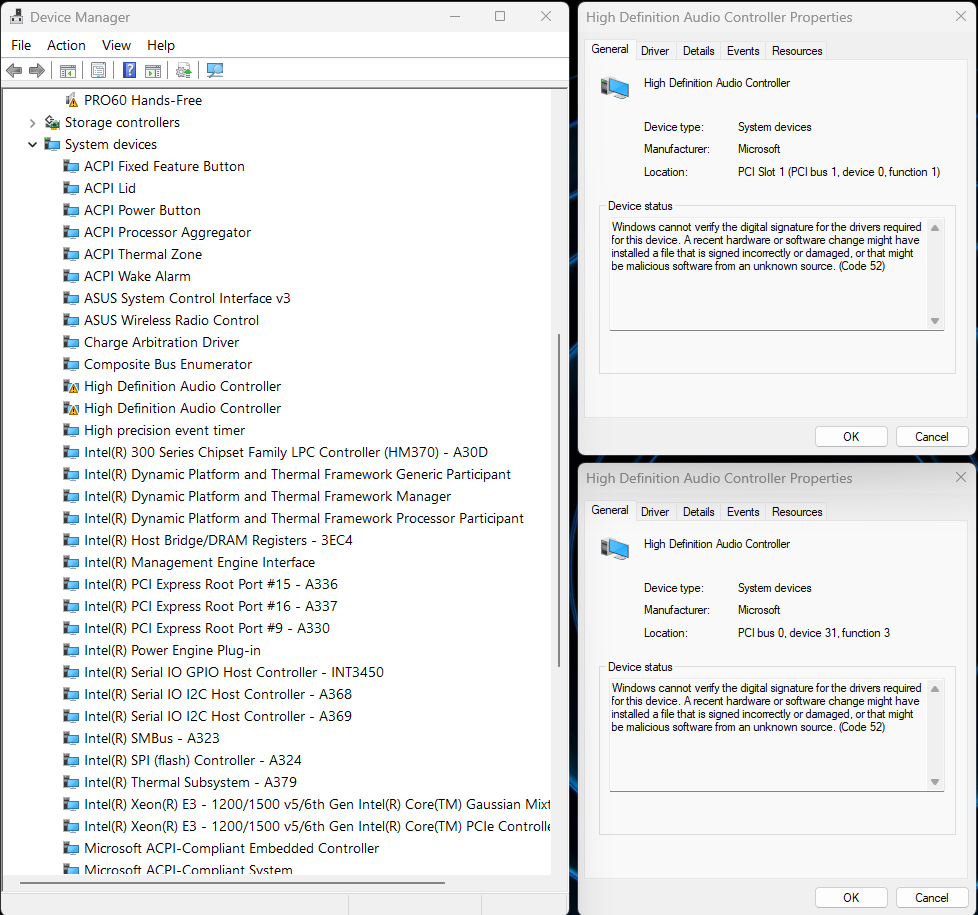Open Resources tab in PCI bus 0 device 31 properties

pos(797,512)
